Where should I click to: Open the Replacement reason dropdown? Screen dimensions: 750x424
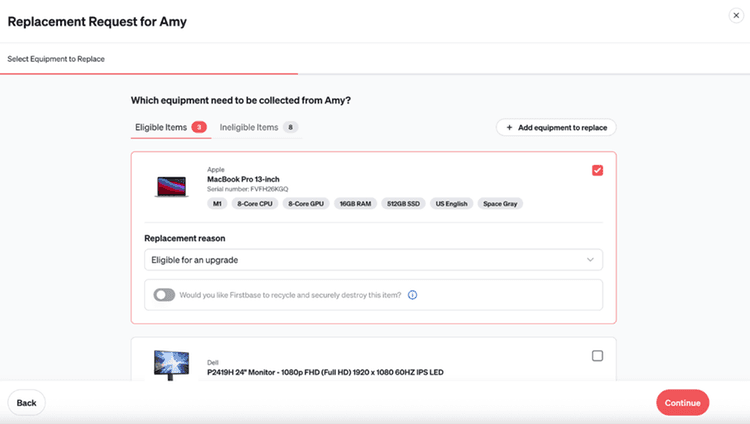pyautogui.click(x=373, y=260)
